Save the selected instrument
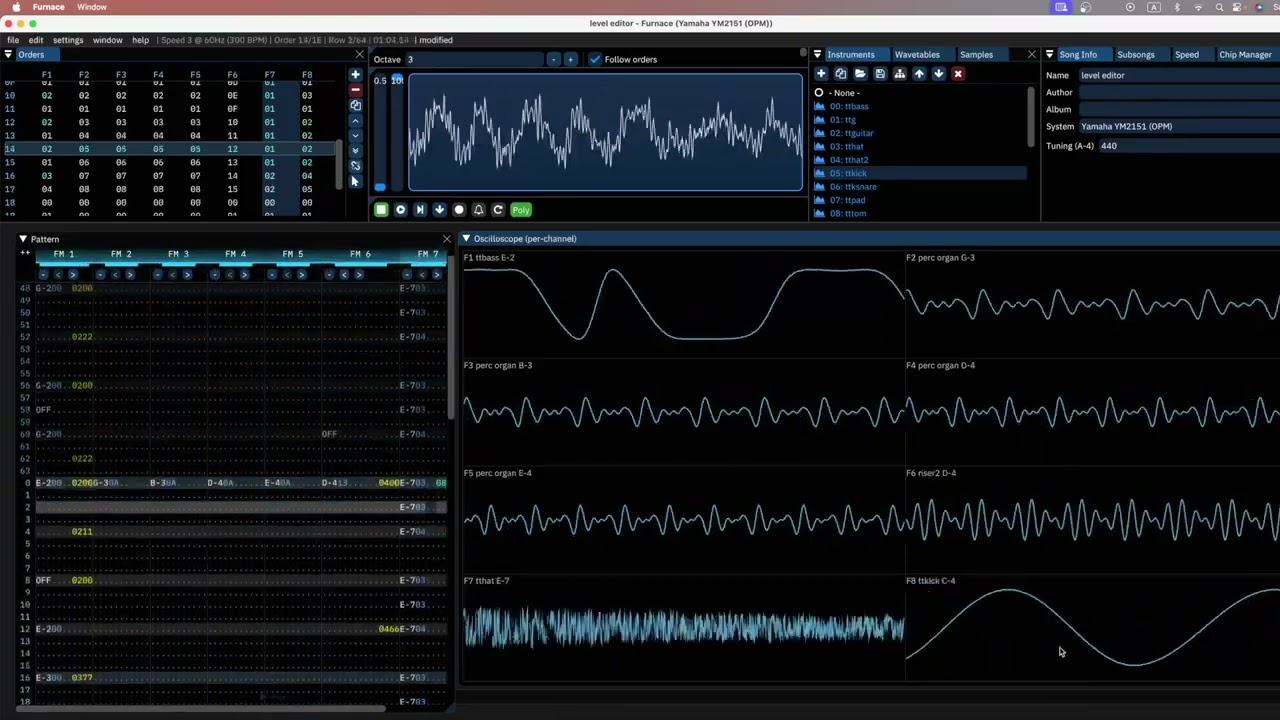 [880, 74]
